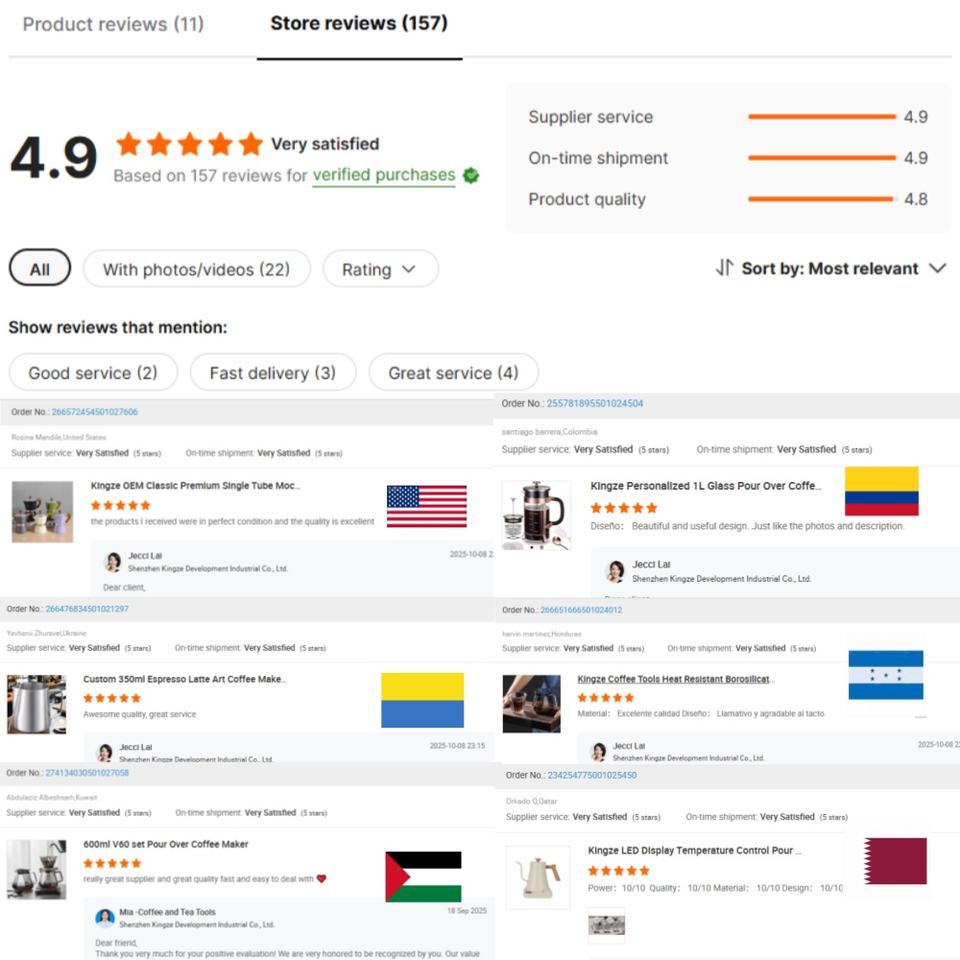Click star rating of LED kettle review
Screen dimensions: 960x960
tap(618, 871)
